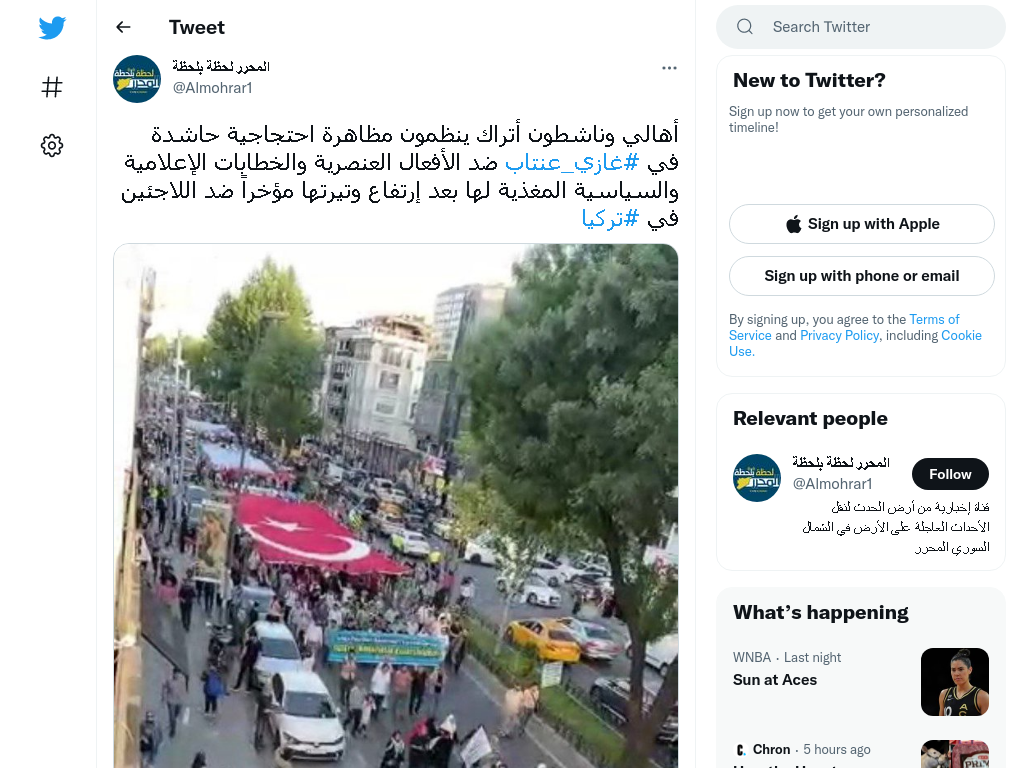This screenshot has height=768, width=1024.
Task: Open the tweet's three-dot more menu
Action: 669,68
